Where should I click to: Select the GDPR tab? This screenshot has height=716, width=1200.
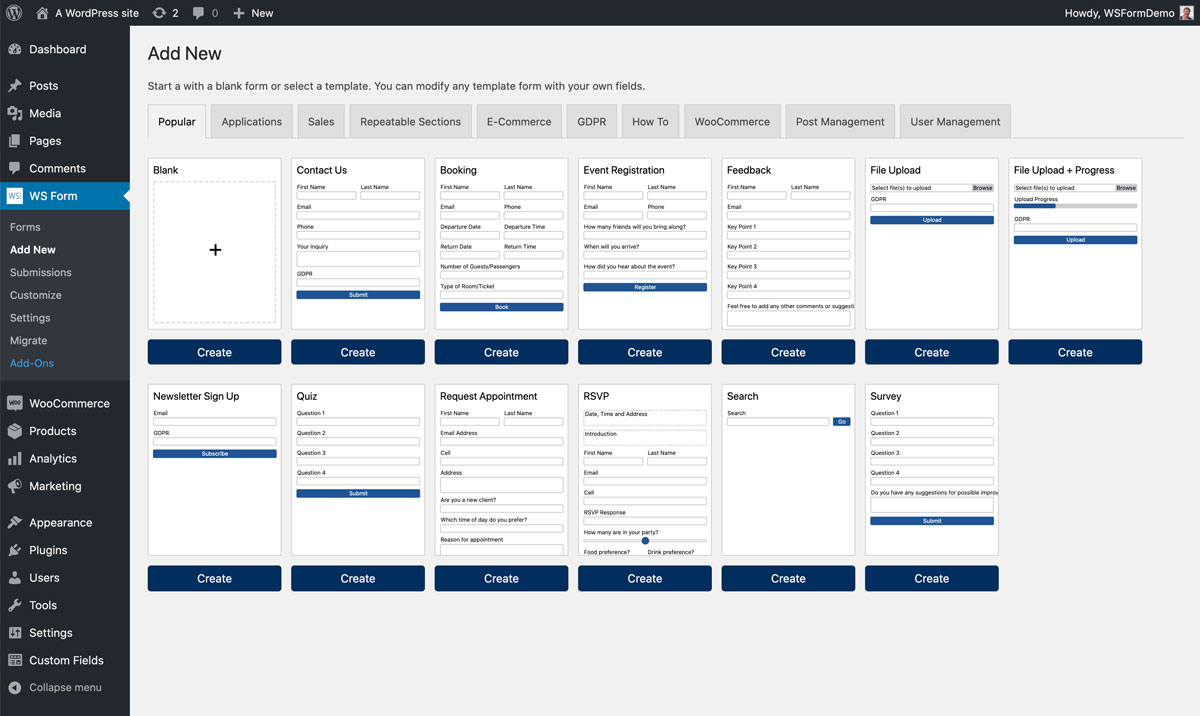(592, 121)
